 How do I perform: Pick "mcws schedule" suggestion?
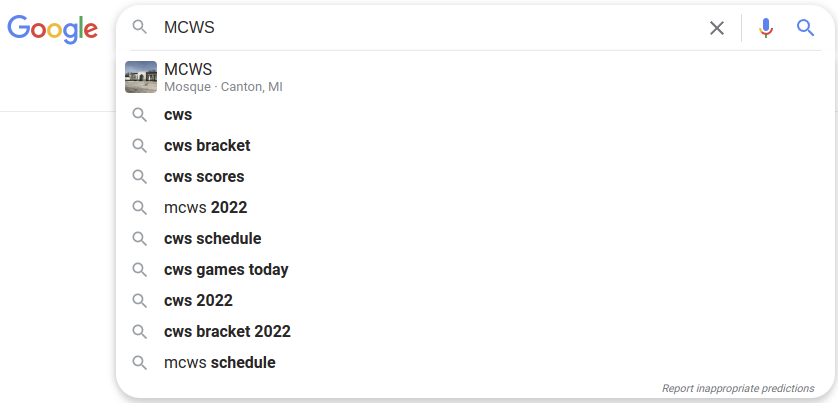(x=219, y=363)
